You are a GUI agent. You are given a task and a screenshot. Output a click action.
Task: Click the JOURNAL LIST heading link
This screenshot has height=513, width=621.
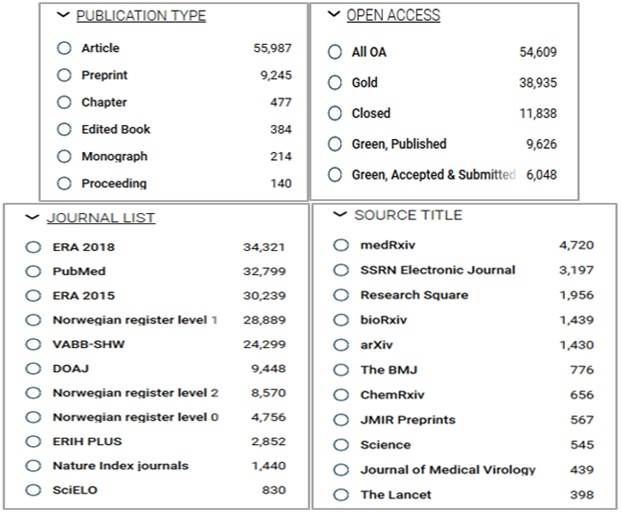pyautogui.click(x=101, y=218)
